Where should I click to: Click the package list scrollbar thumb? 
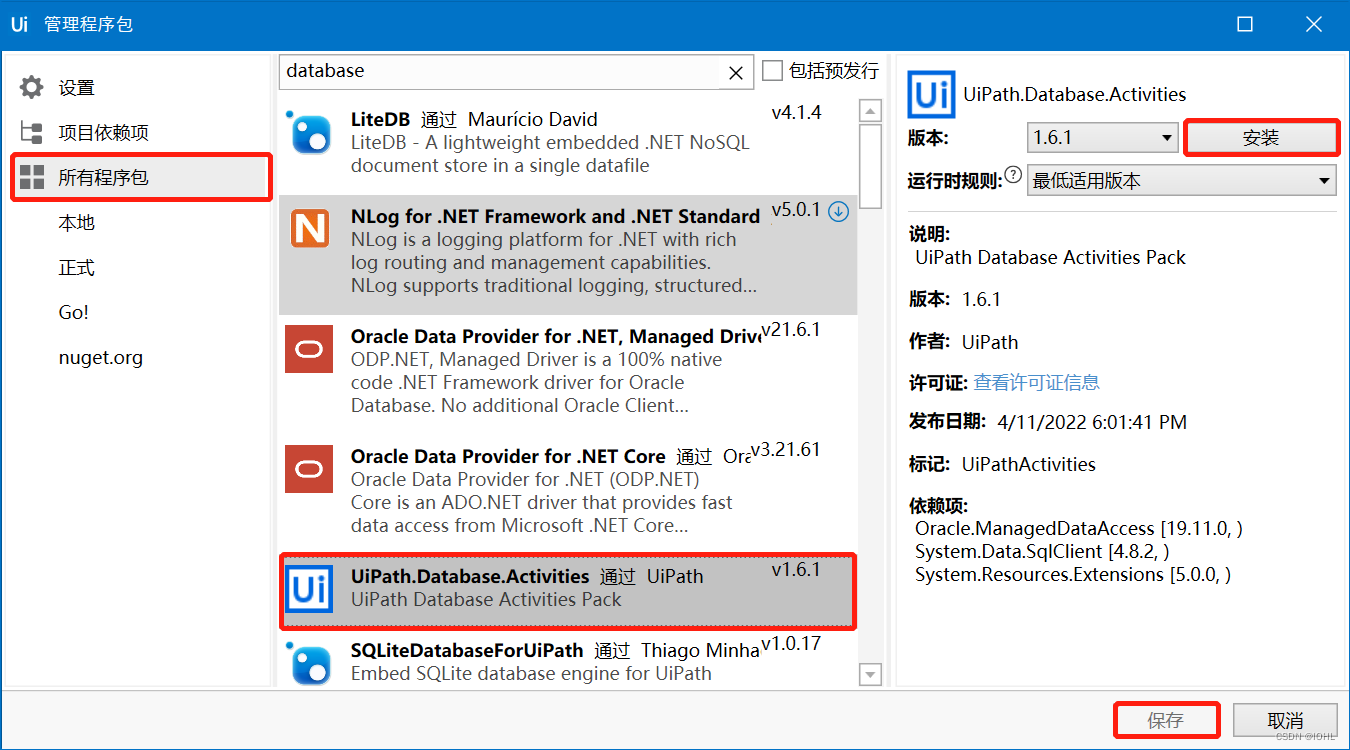870,166
